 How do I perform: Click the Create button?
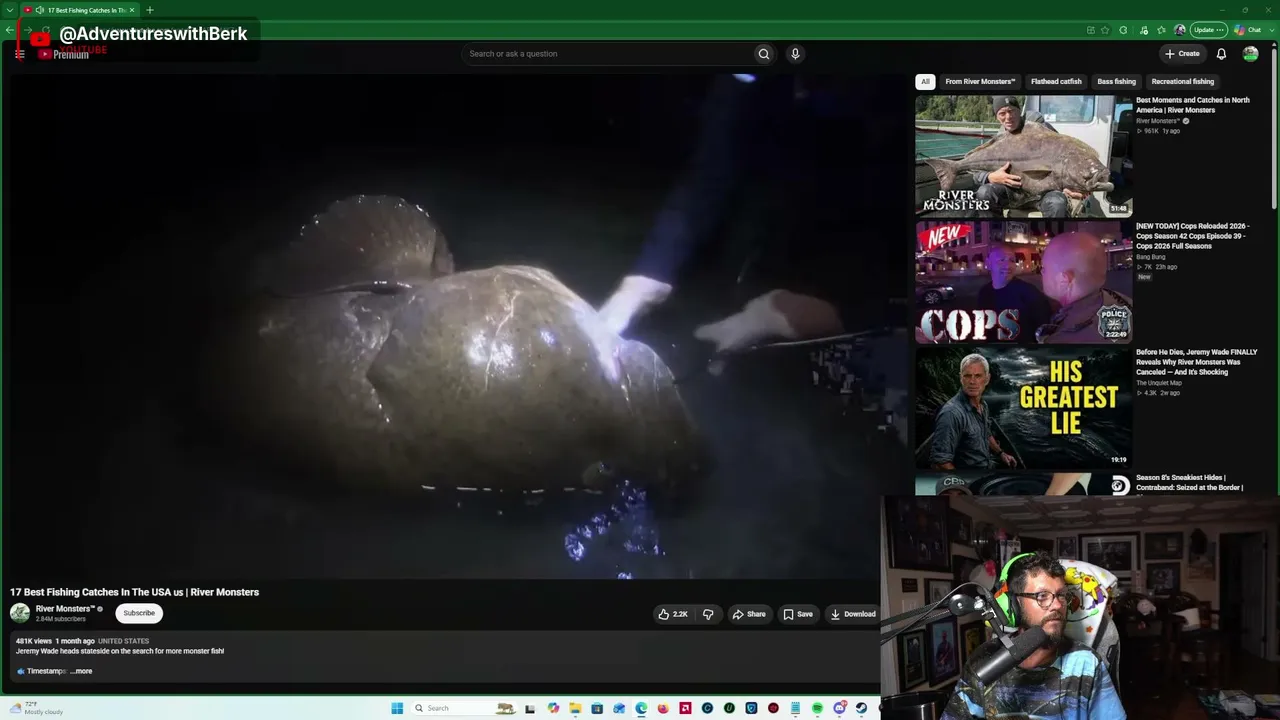(1182, 54)
